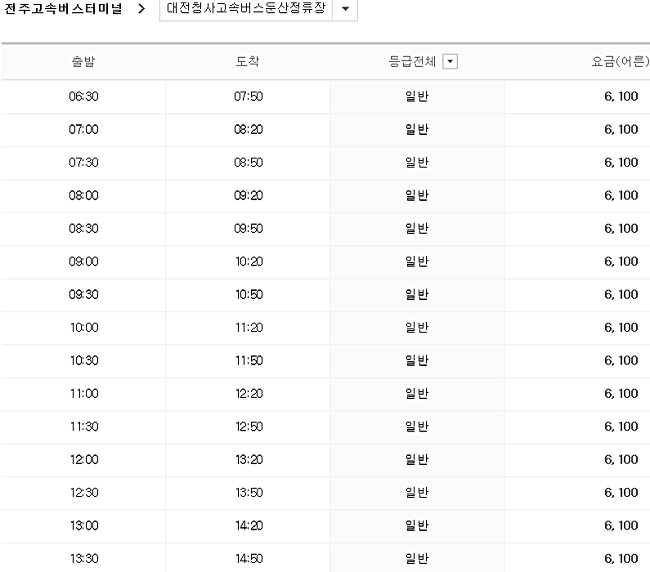Click the 12:20 arrival time
This screenshot has width=650, height=572.
[249, 393]
